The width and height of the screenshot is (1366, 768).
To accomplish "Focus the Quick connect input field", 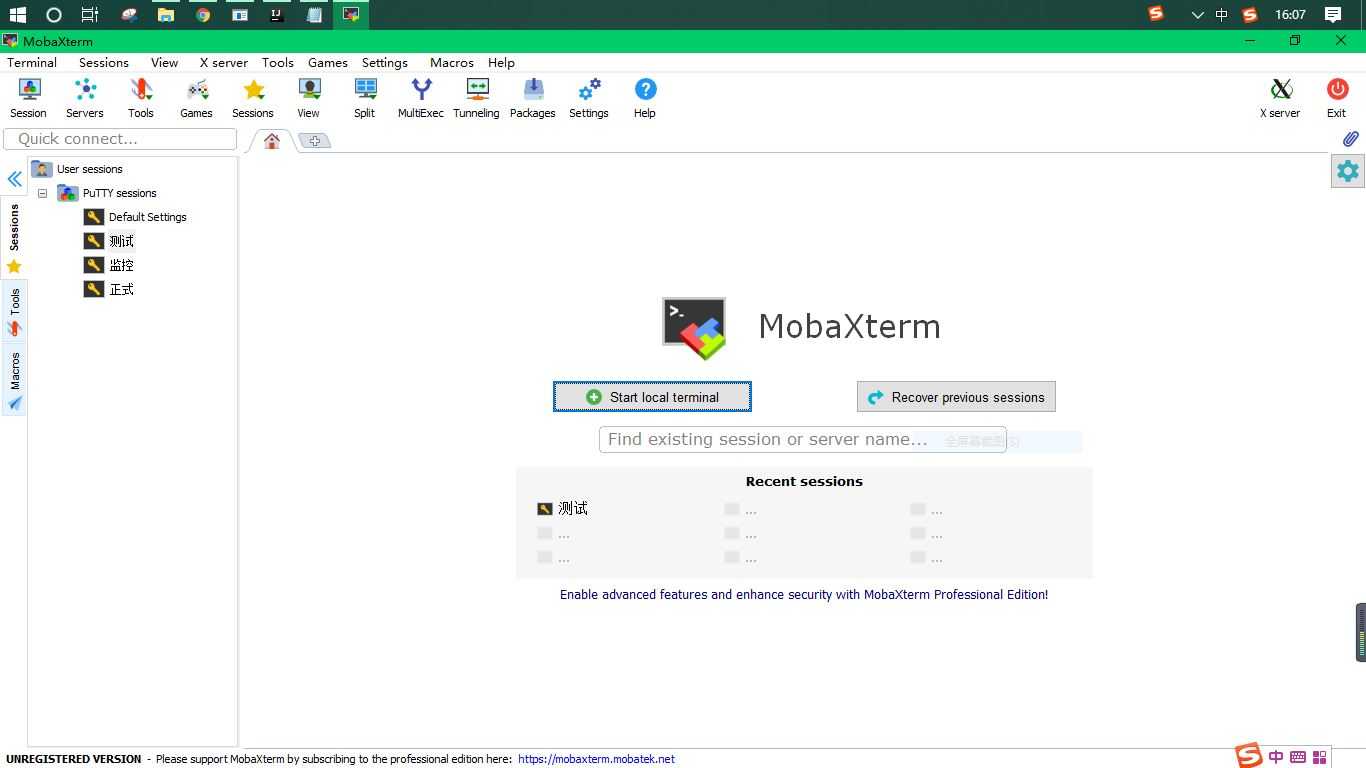I will (120, 139).
